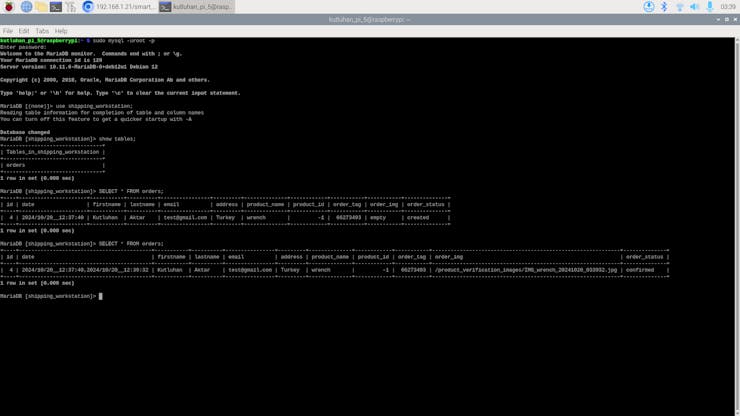Image resolution: width=740 pixels, height=416 pixels.
Task: Click the 'Copyright (c) 2000, 2018' line
Action: point(105,80)
